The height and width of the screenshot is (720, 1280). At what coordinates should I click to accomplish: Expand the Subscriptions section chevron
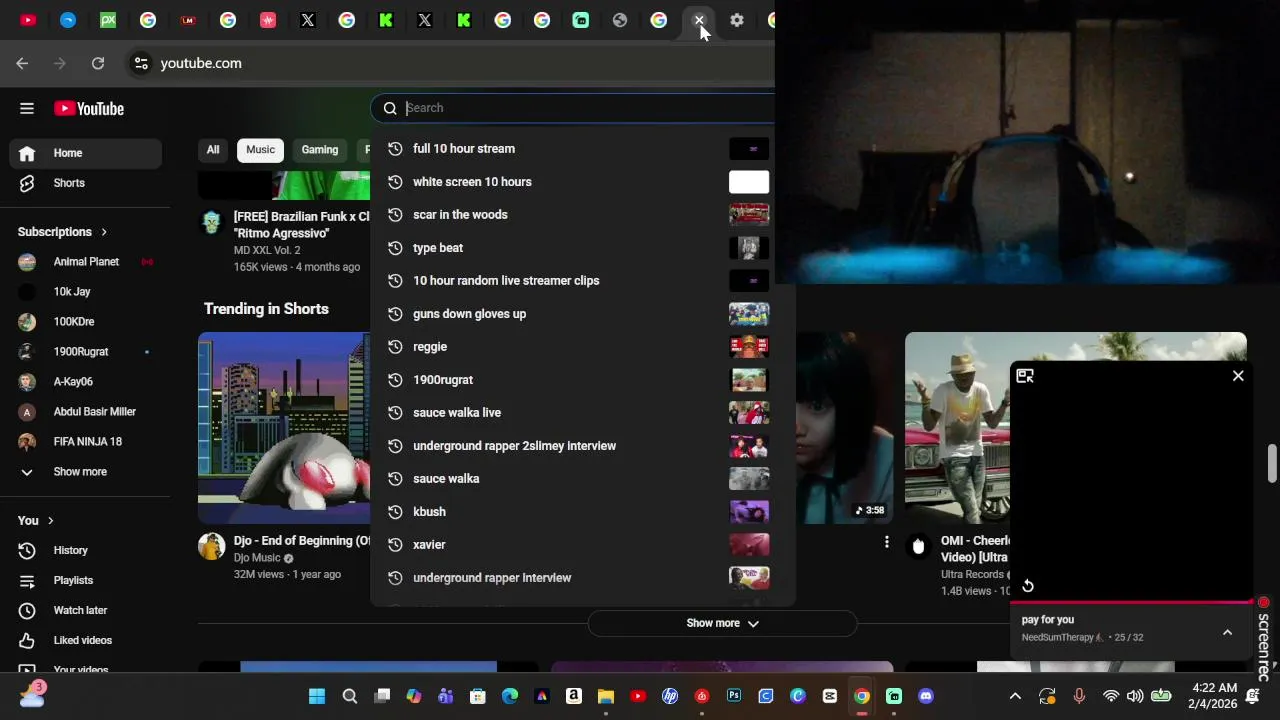click(103, 232)
